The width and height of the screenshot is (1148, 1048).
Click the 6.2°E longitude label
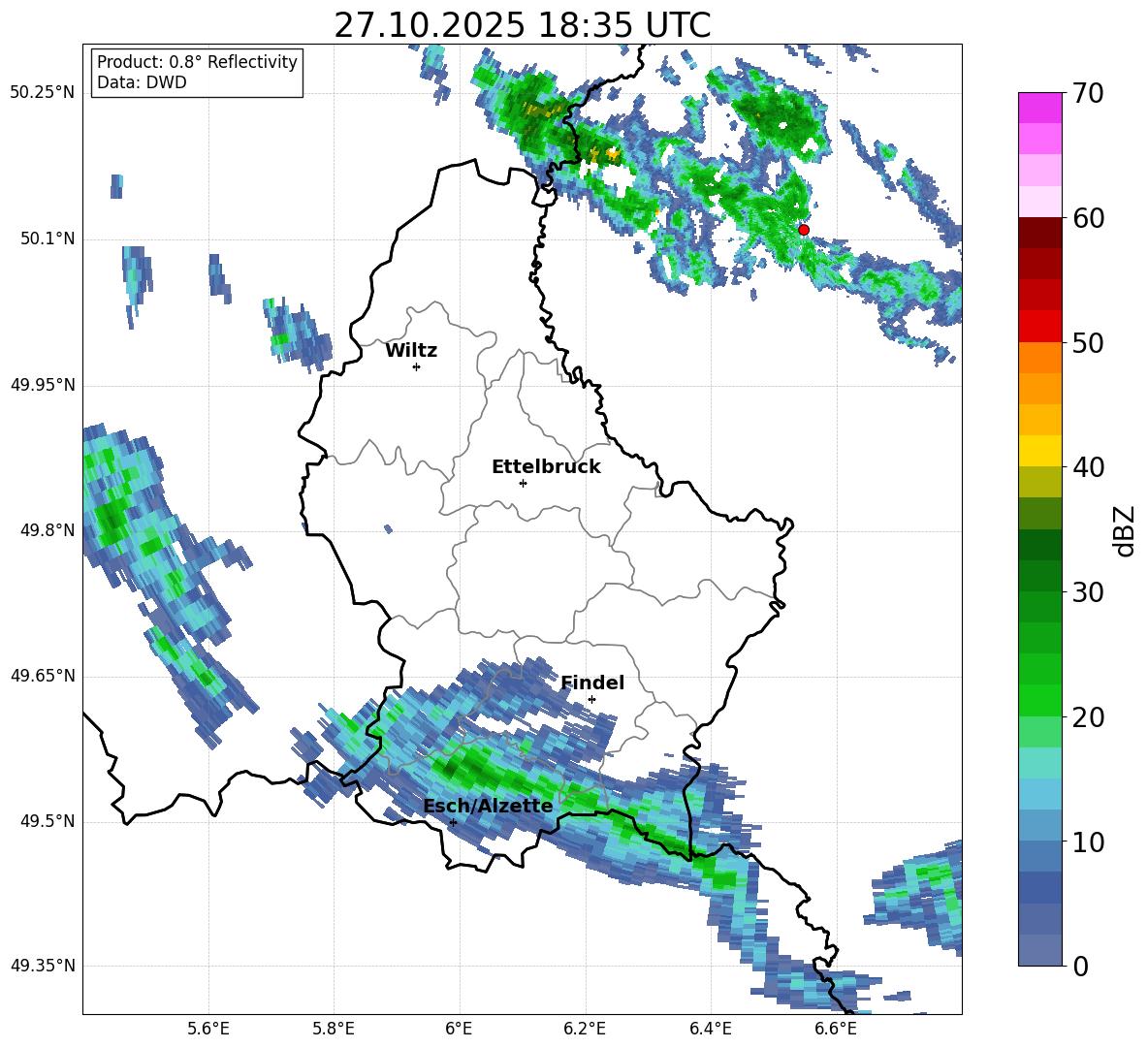tap(585, 1029)
